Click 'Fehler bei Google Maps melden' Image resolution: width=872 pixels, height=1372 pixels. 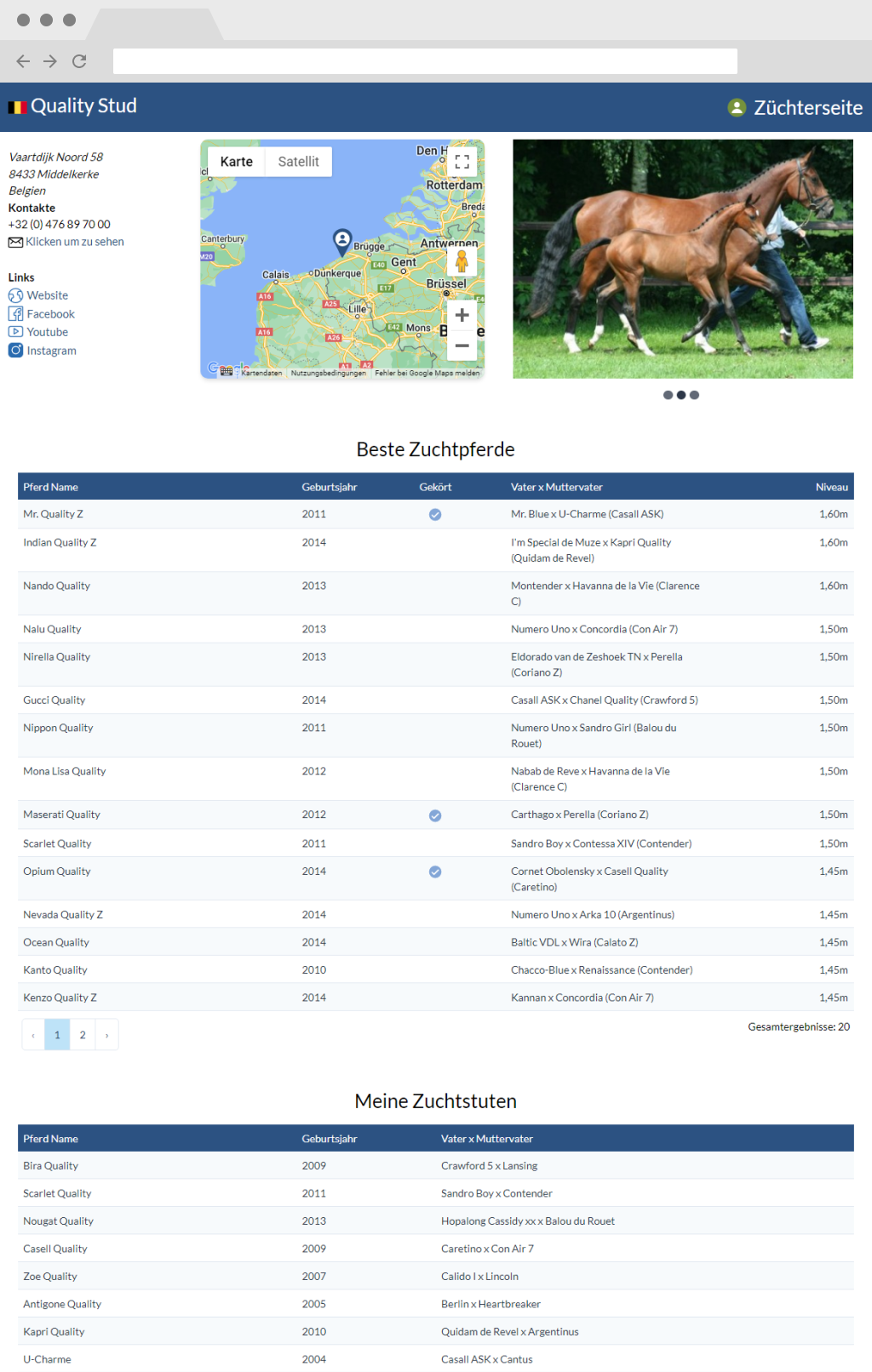[427, 373]
